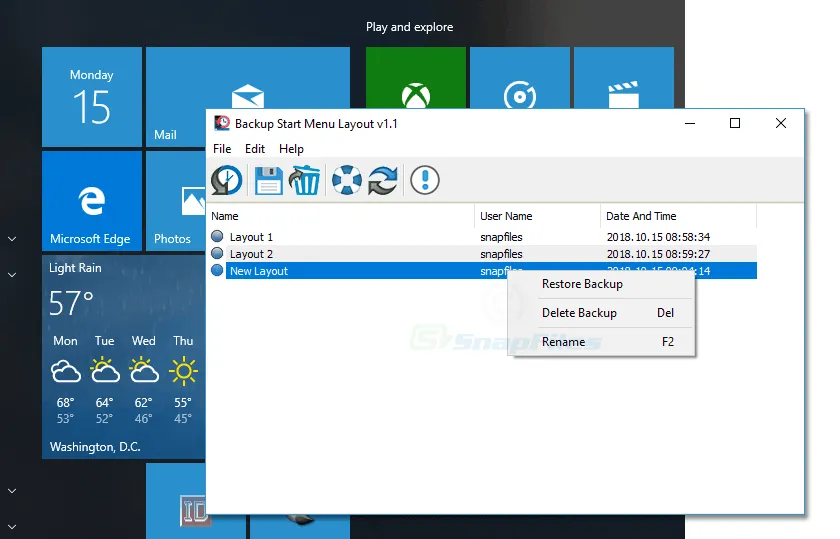The image size is (840, 539).
Task: Minimize the Backup Start Menu Layout window
Action: [690, 124]
